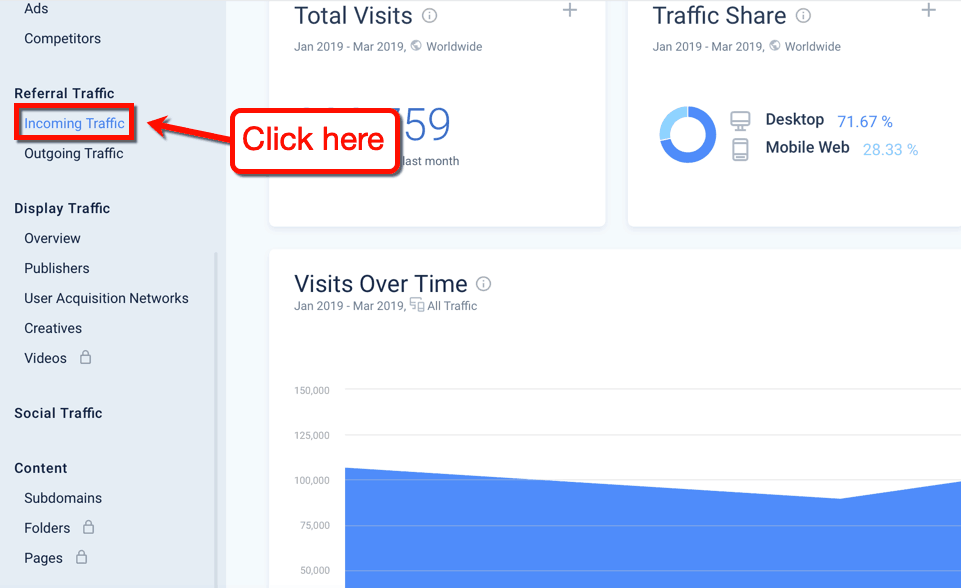
Task: Click the lock icon next to Folders
Action: coord(87,527)
